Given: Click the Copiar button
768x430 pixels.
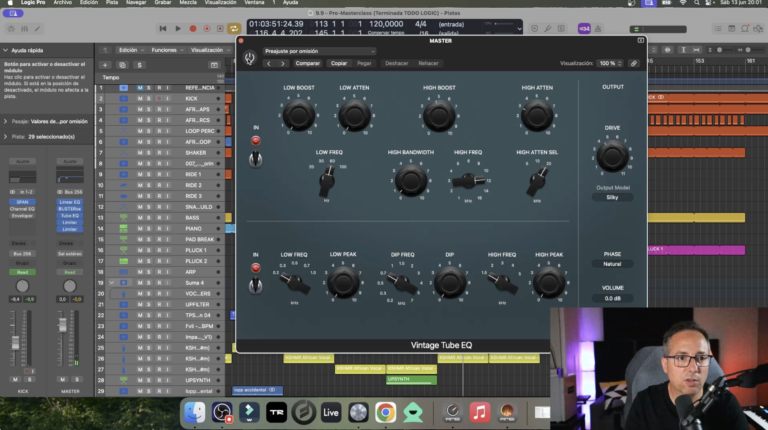Looking at the screenshot, I should (x=338, y=63).
